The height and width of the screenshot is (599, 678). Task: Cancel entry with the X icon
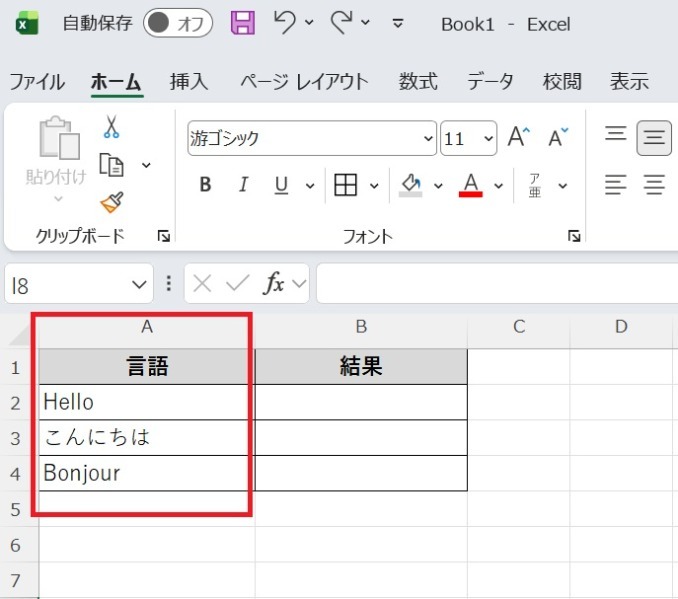coord(202,284)
